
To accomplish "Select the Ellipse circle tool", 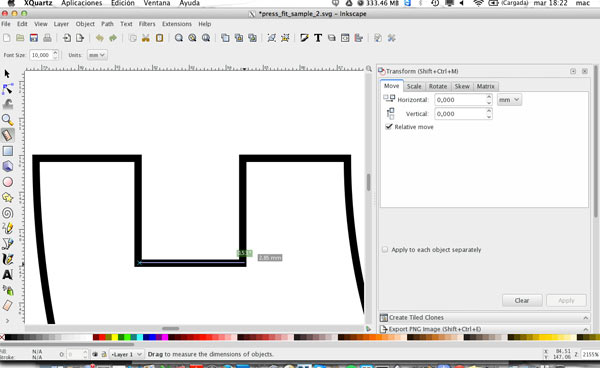I will (x=8, y=182).
